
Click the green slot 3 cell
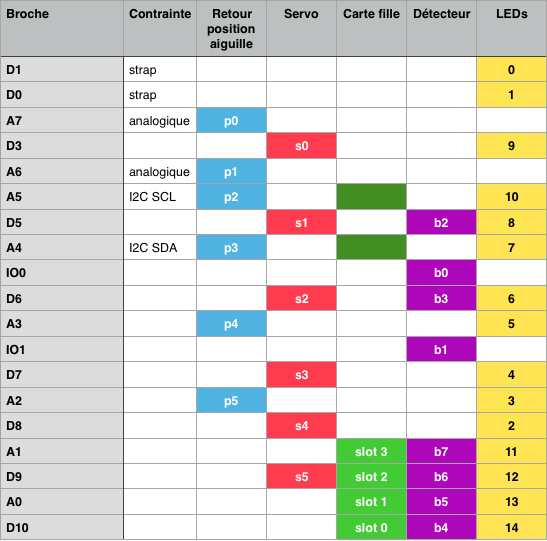(x=371, y=451)
